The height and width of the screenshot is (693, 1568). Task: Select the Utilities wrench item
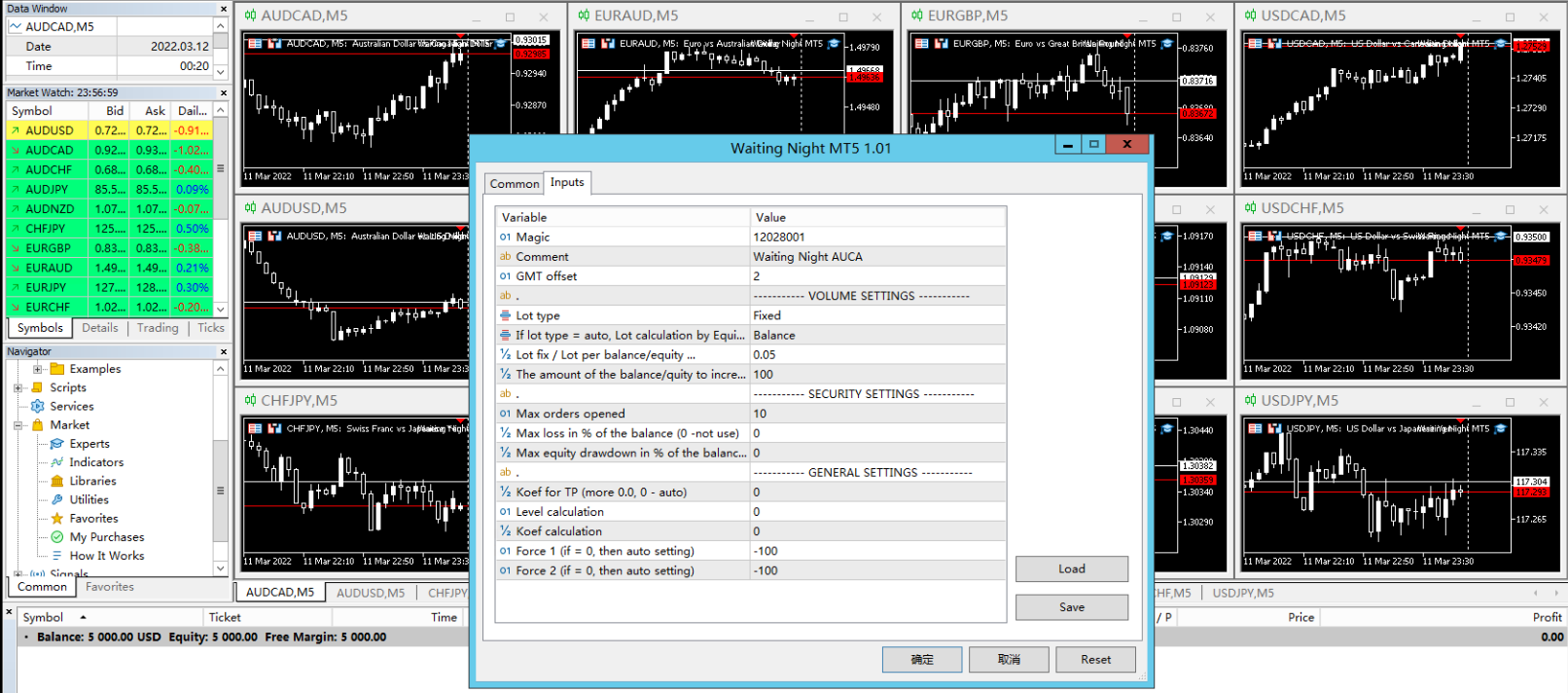coord(57,499)
